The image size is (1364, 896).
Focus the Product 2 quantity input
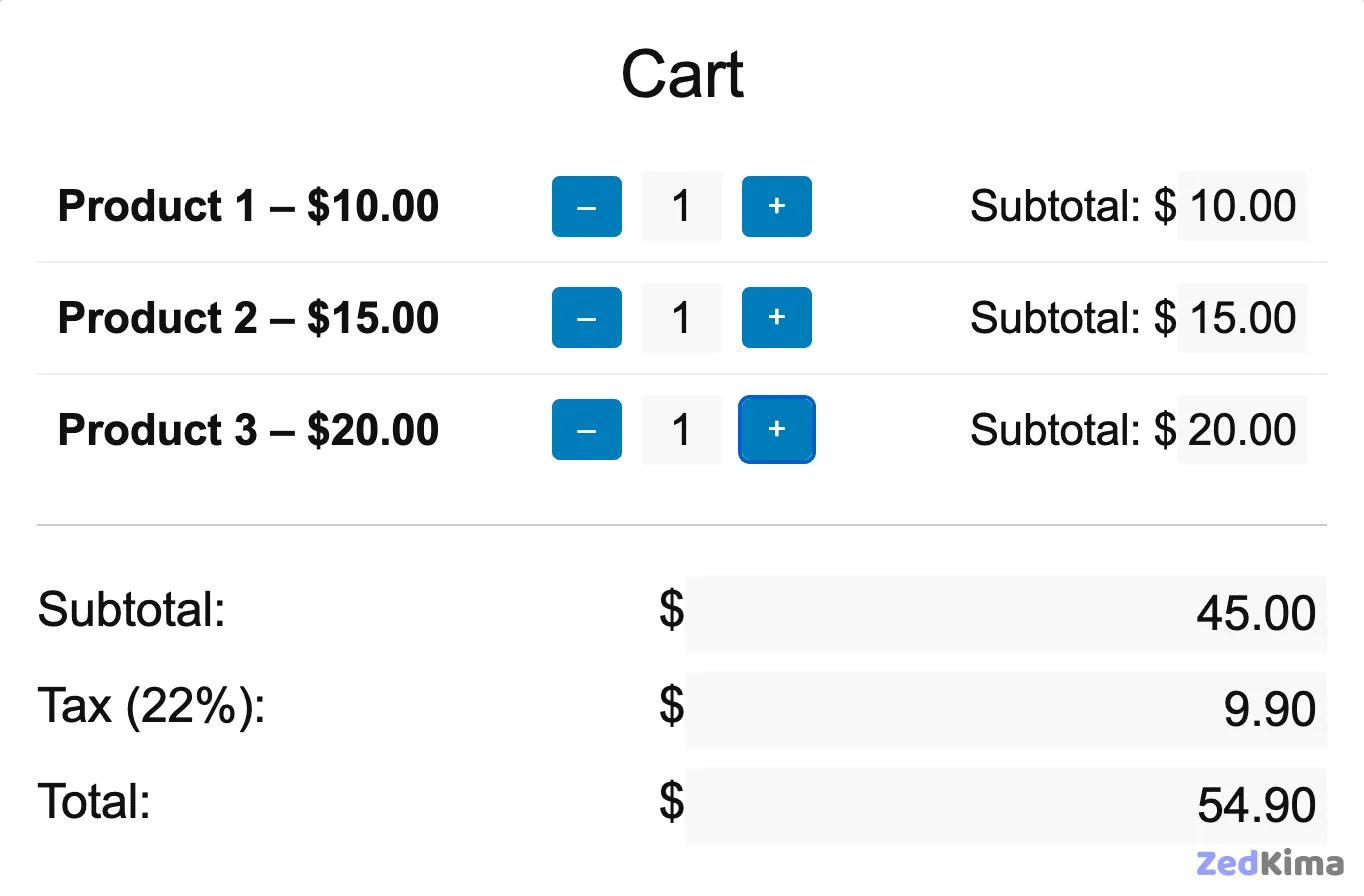[x=682, y=318]
